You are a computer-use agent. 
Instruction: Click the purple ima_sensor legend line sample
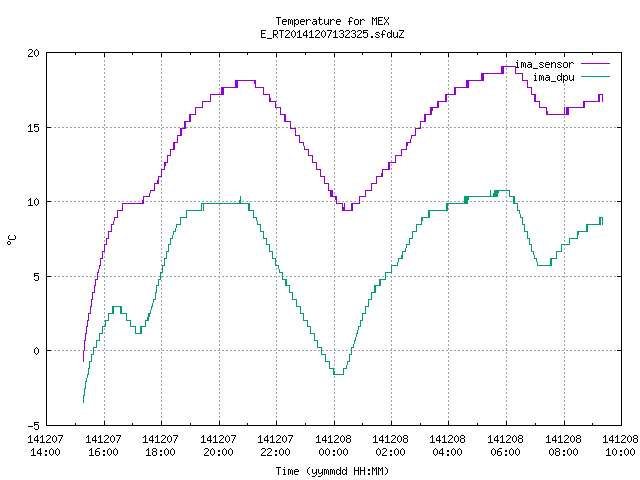(595, 64)
